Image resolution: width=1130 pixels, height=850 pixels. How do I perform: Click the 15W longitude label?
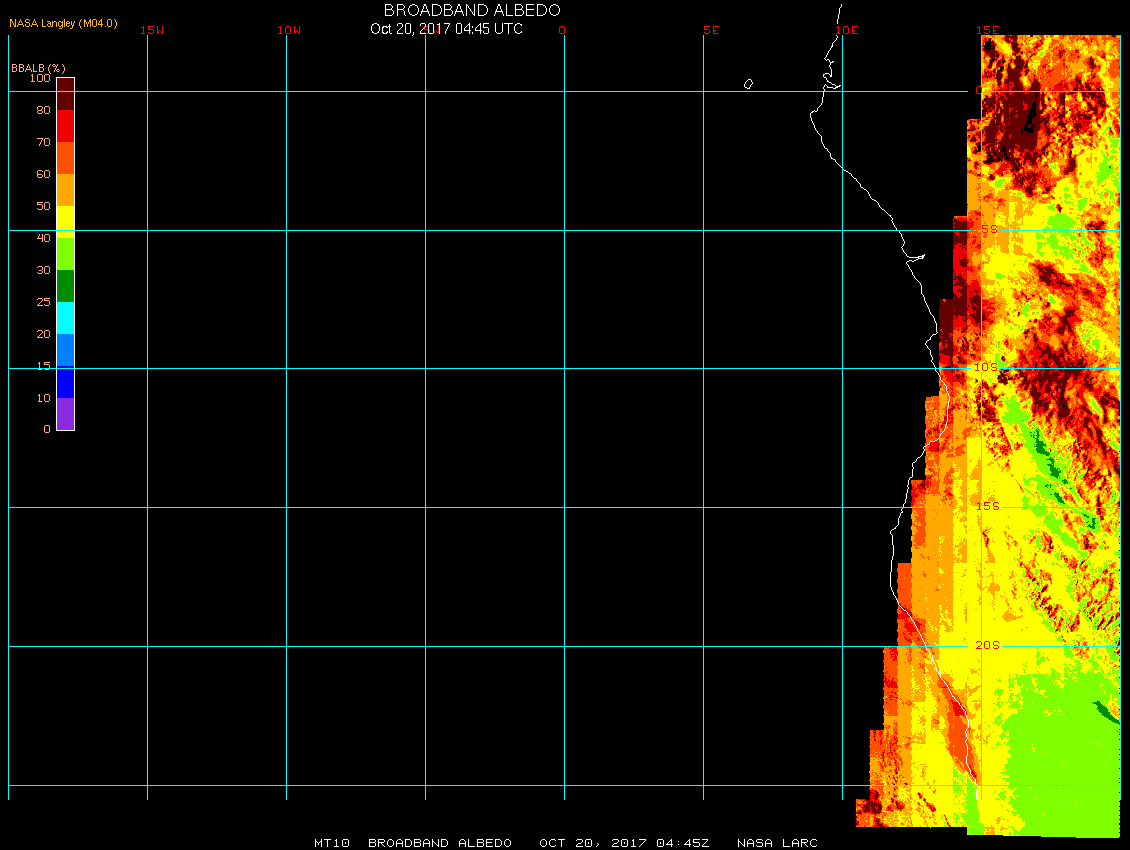[152, 30]
